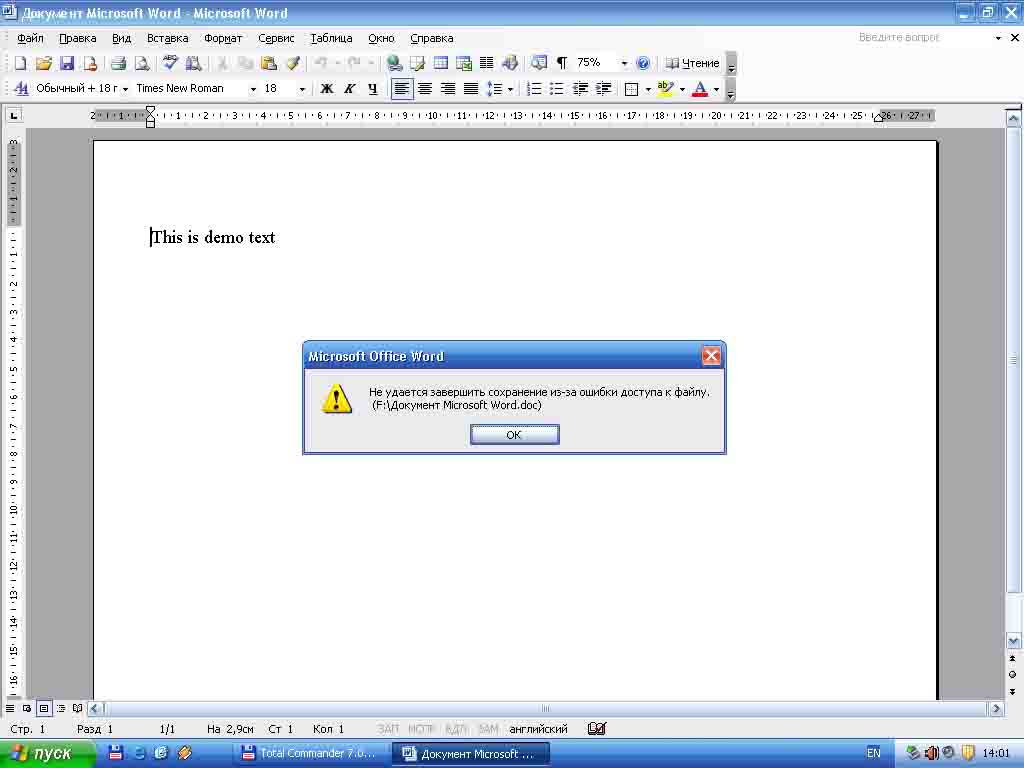Open the Times New Roman font dropdown

253,89
